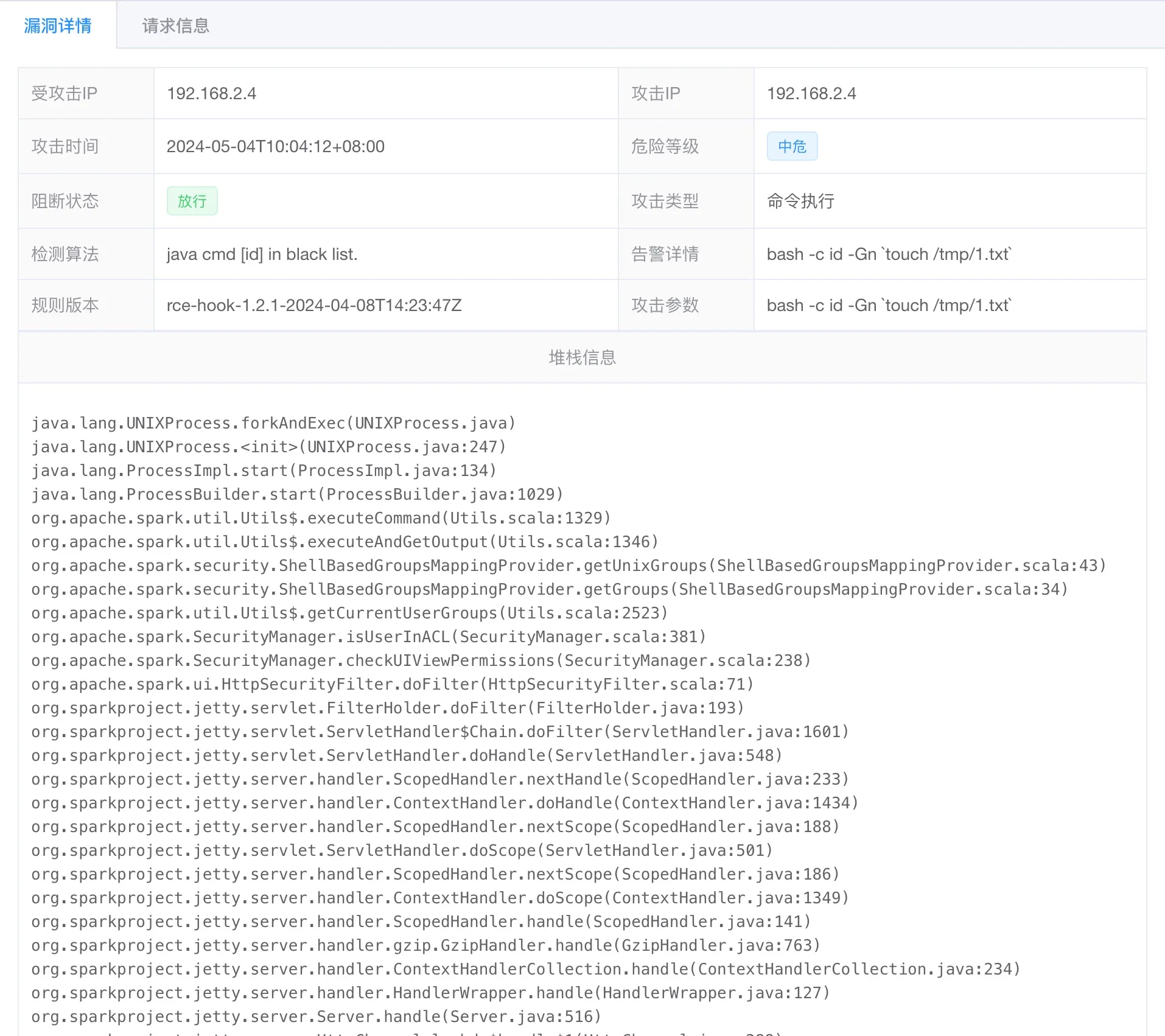Switch to the 漏洞详情 tab

pos(58,26)
